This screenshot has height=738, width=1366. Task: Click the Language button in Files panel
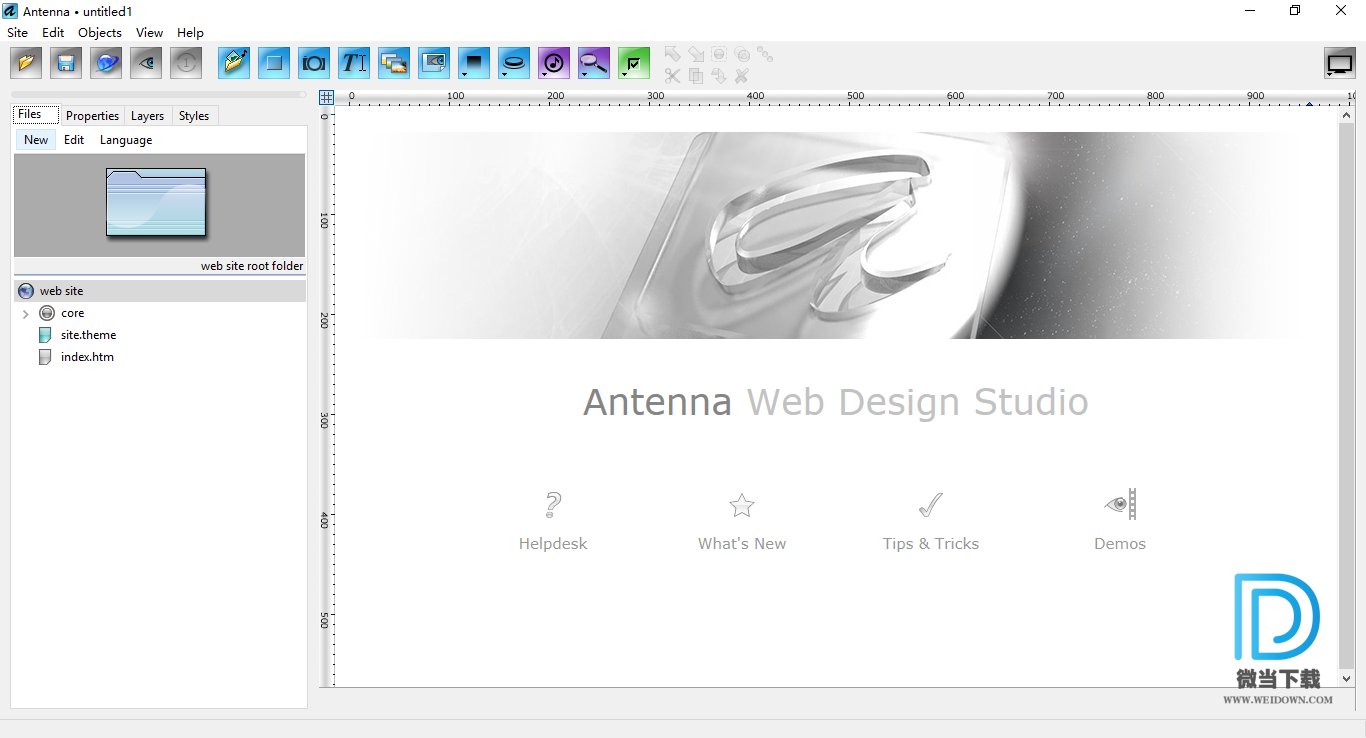coord(126,140)
